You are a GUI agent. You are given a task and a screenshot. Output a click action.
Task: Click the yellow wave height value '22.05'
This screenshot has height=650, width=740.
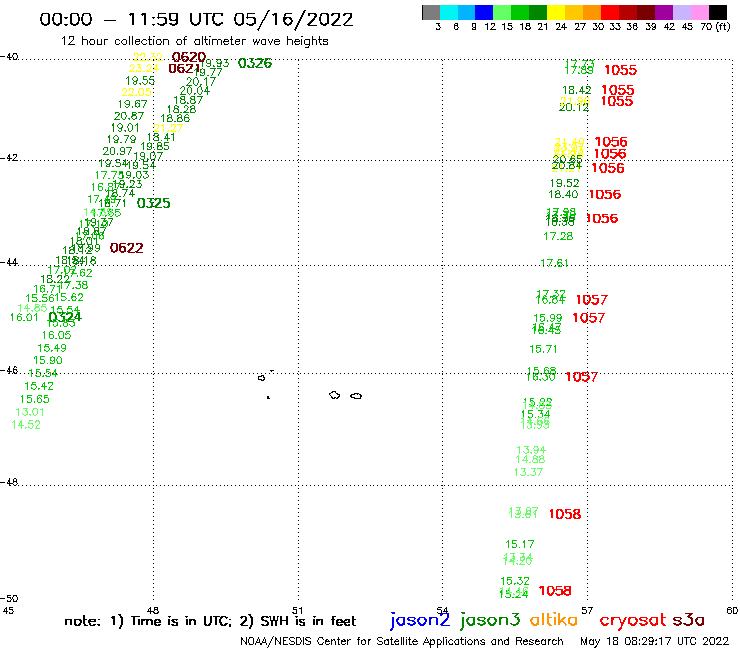[136, 92]
